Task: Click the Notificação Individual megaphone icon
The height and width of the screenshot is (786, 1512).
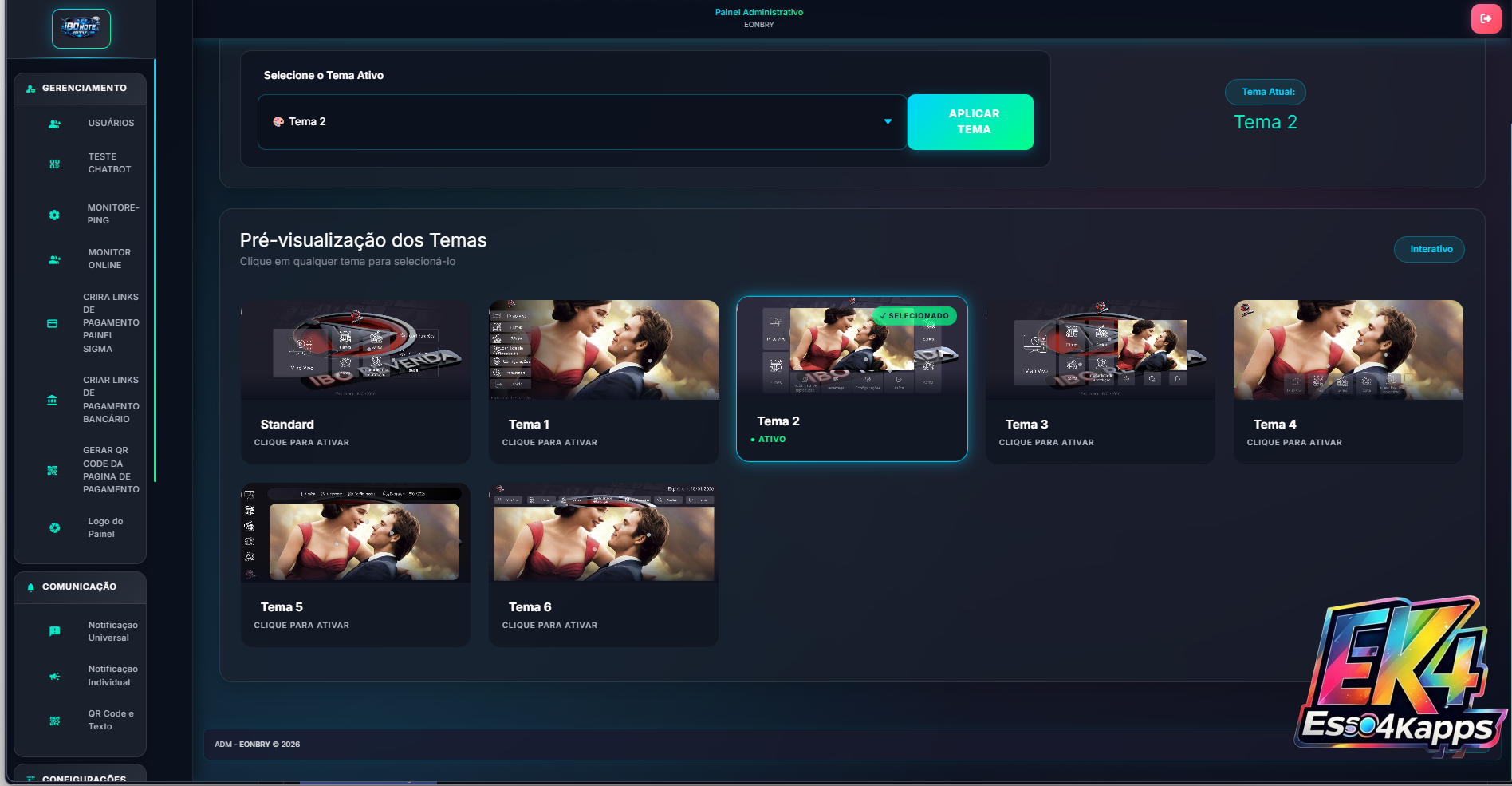Action: click(54, 676)
